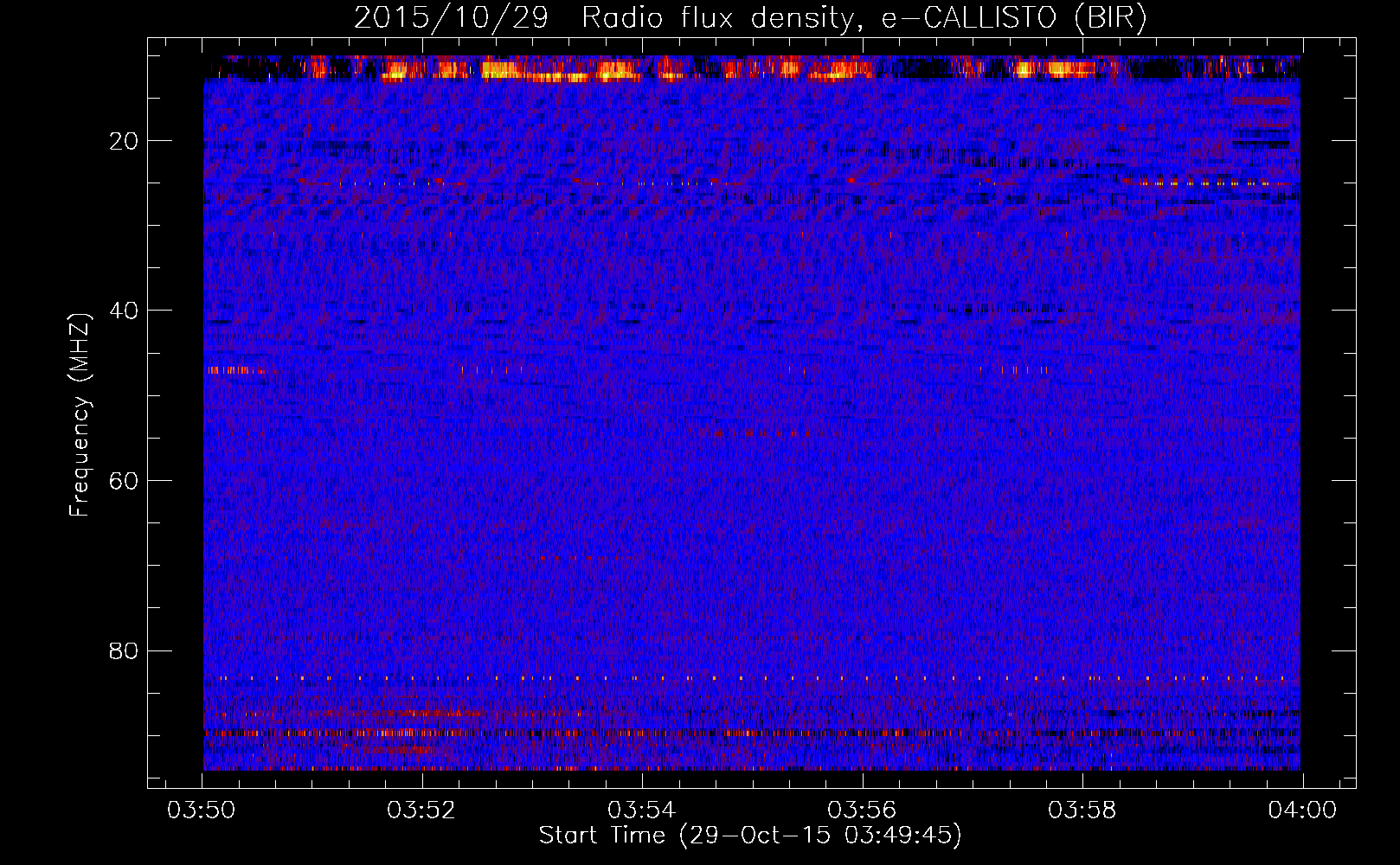Click the 'Start Time (29-Oct-15 03:49:45)' label

(750, 836)
